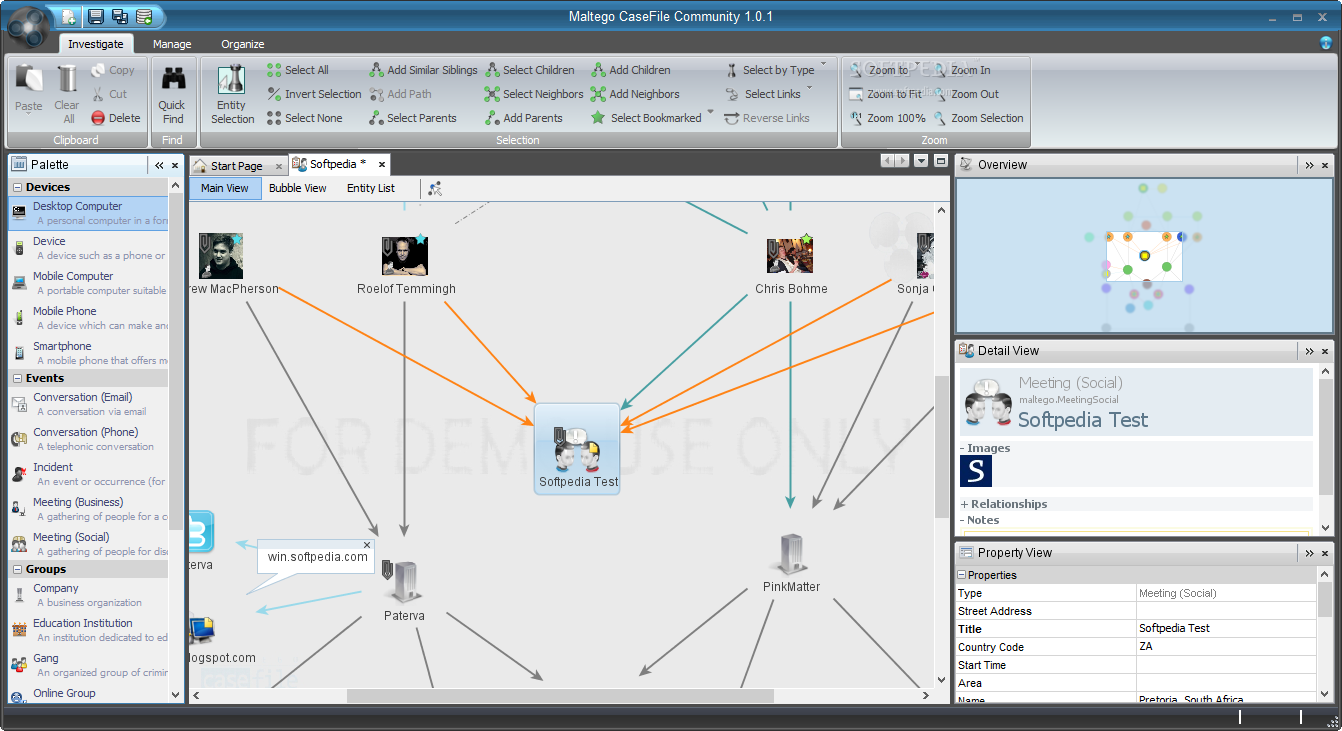
Task: Click the layout icon beside Entity List
Action: (x=435, y=188)
